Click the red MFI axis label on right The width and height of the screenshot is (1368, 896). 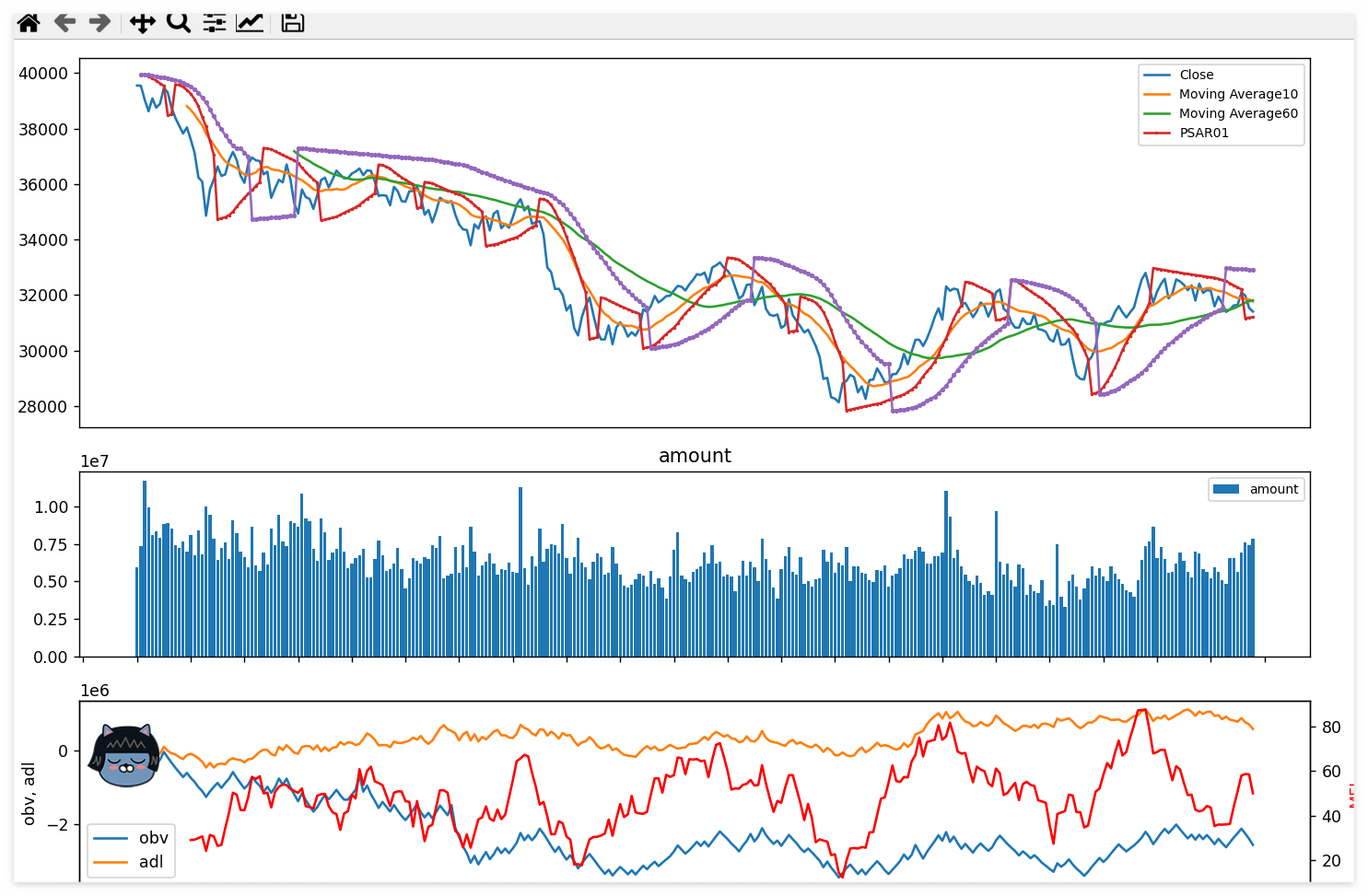1354,794
